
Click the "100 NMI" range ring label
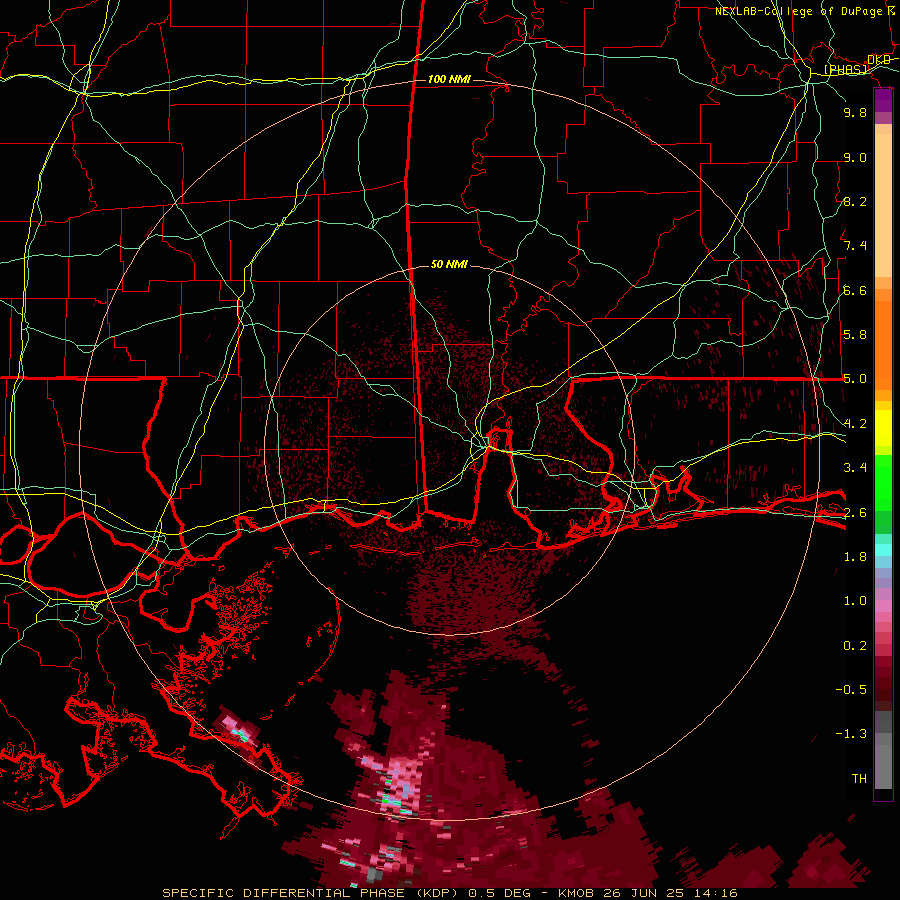coord(449,79)
